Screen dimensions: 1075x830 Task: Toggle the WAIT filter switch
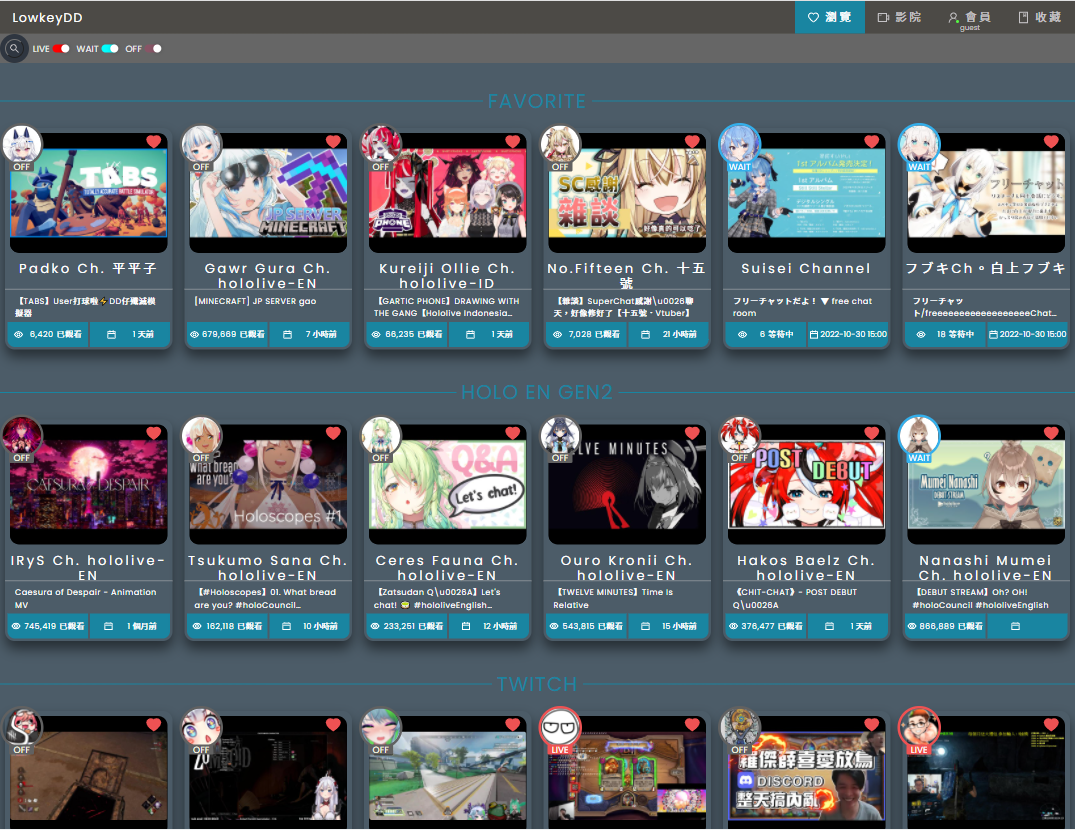[x=110, y=49]
